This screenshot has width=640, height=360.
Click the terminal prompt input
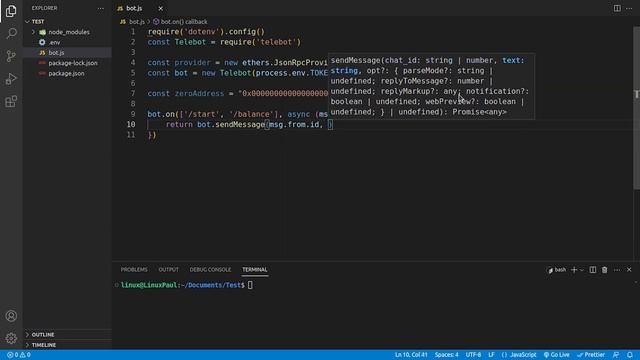[250, 285]
